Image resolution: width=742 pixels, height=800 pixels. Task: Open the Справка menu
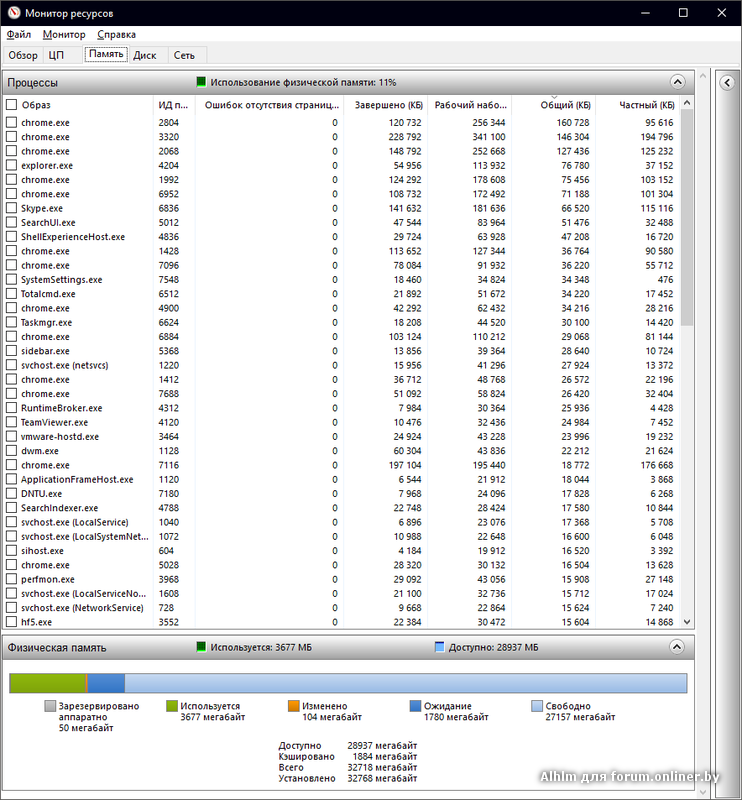[x=116, y=34]
